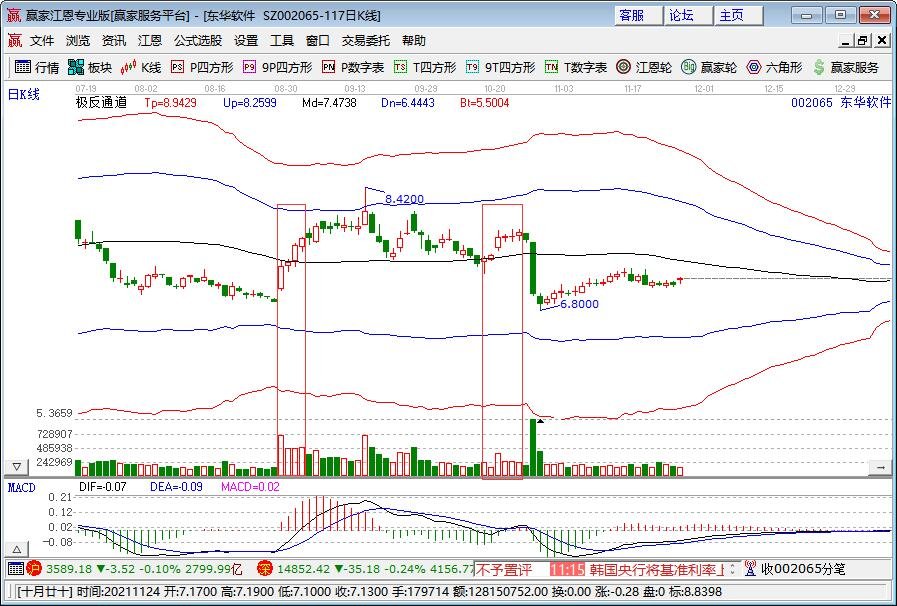Open the 板块 sector blocks toolbar icon
Viewport: 897px width, 606px height.
click(90, 68)
